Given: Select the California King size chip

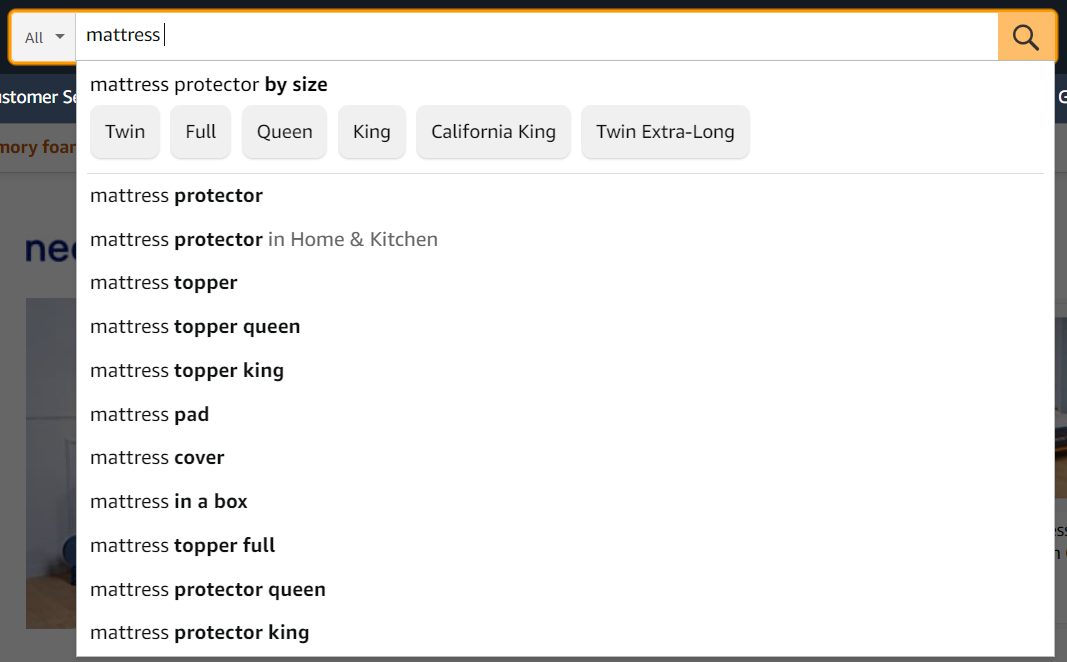Looking at the screenshot, I should (493, 132).
